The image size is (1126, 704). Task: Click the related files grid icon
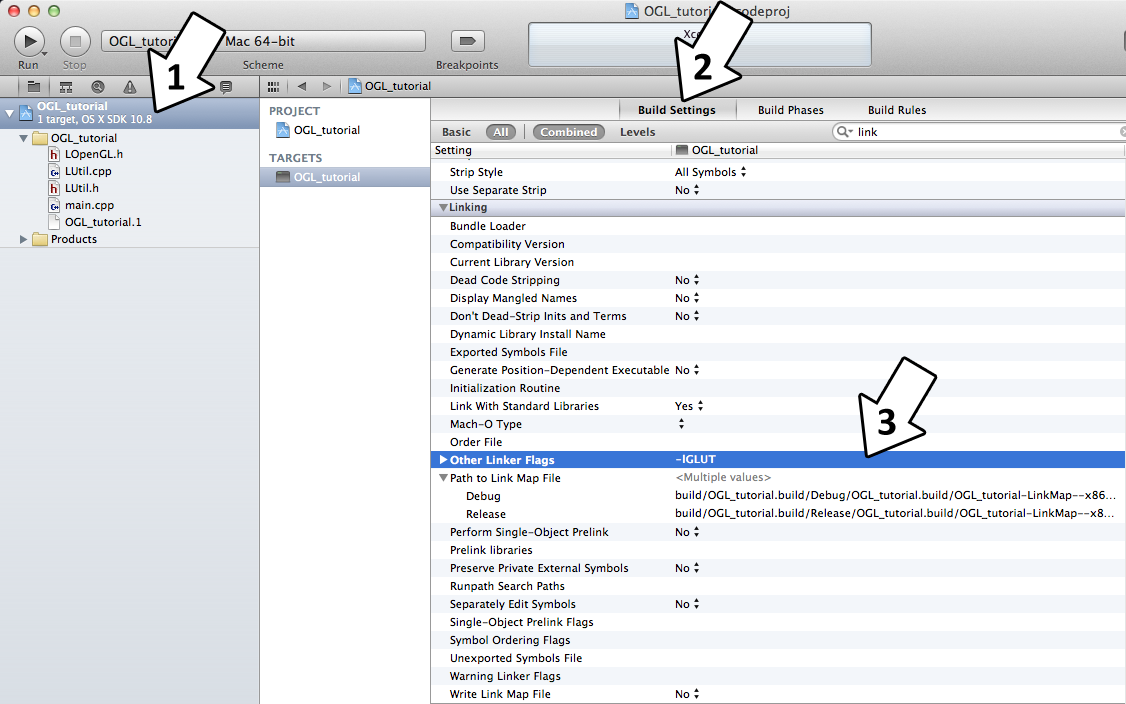click(x=274, y=87)
